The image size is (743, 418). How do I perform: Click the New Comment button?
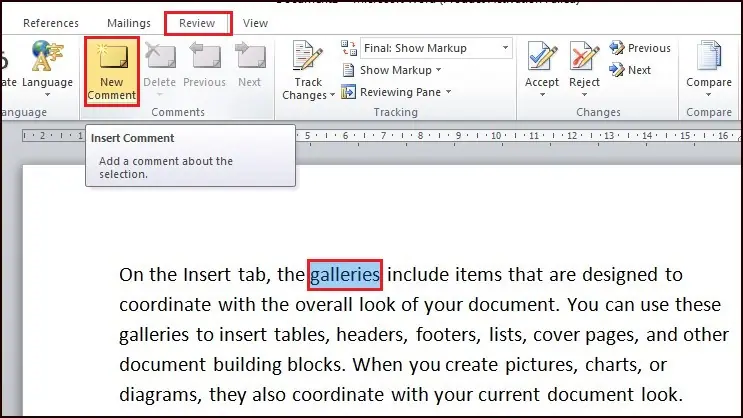point(112,71)
